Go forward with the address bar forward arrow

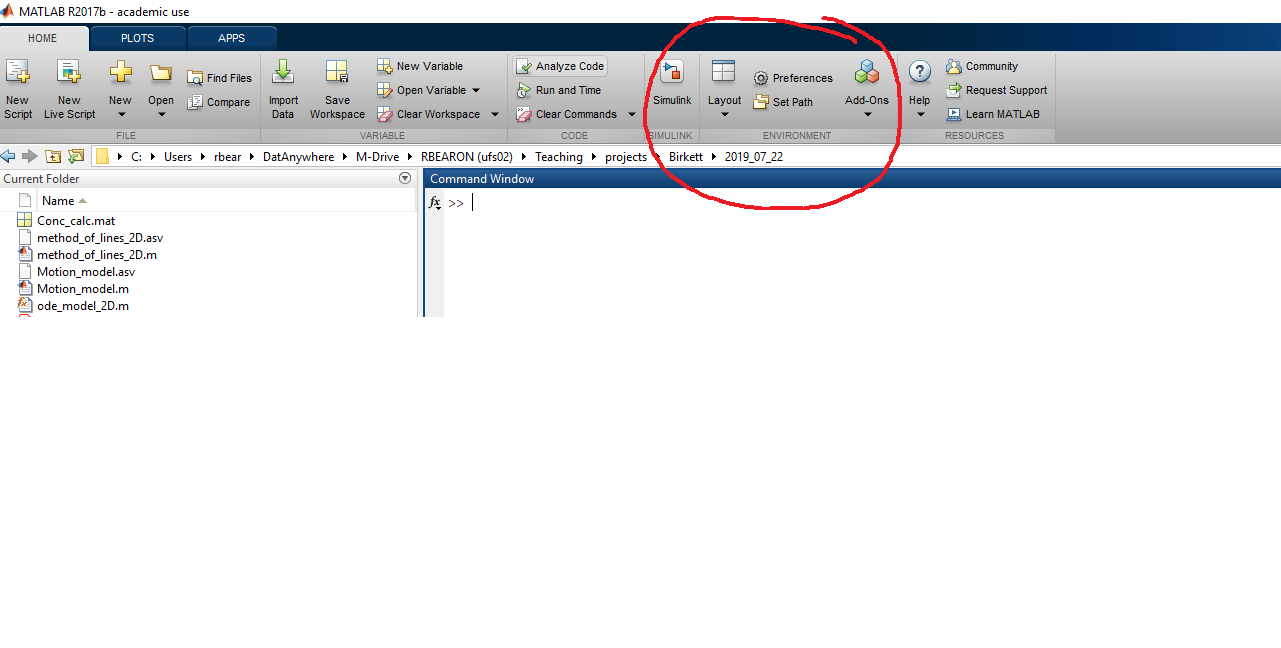[30, 156]
